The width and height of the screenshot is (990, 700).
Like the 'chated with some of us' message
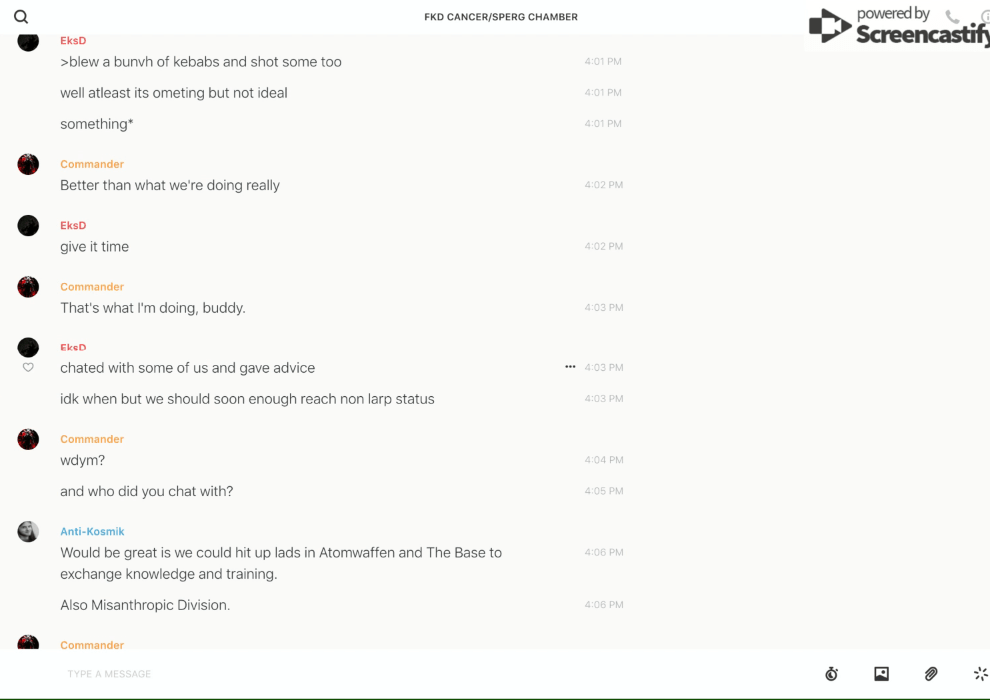click(28, 368)
